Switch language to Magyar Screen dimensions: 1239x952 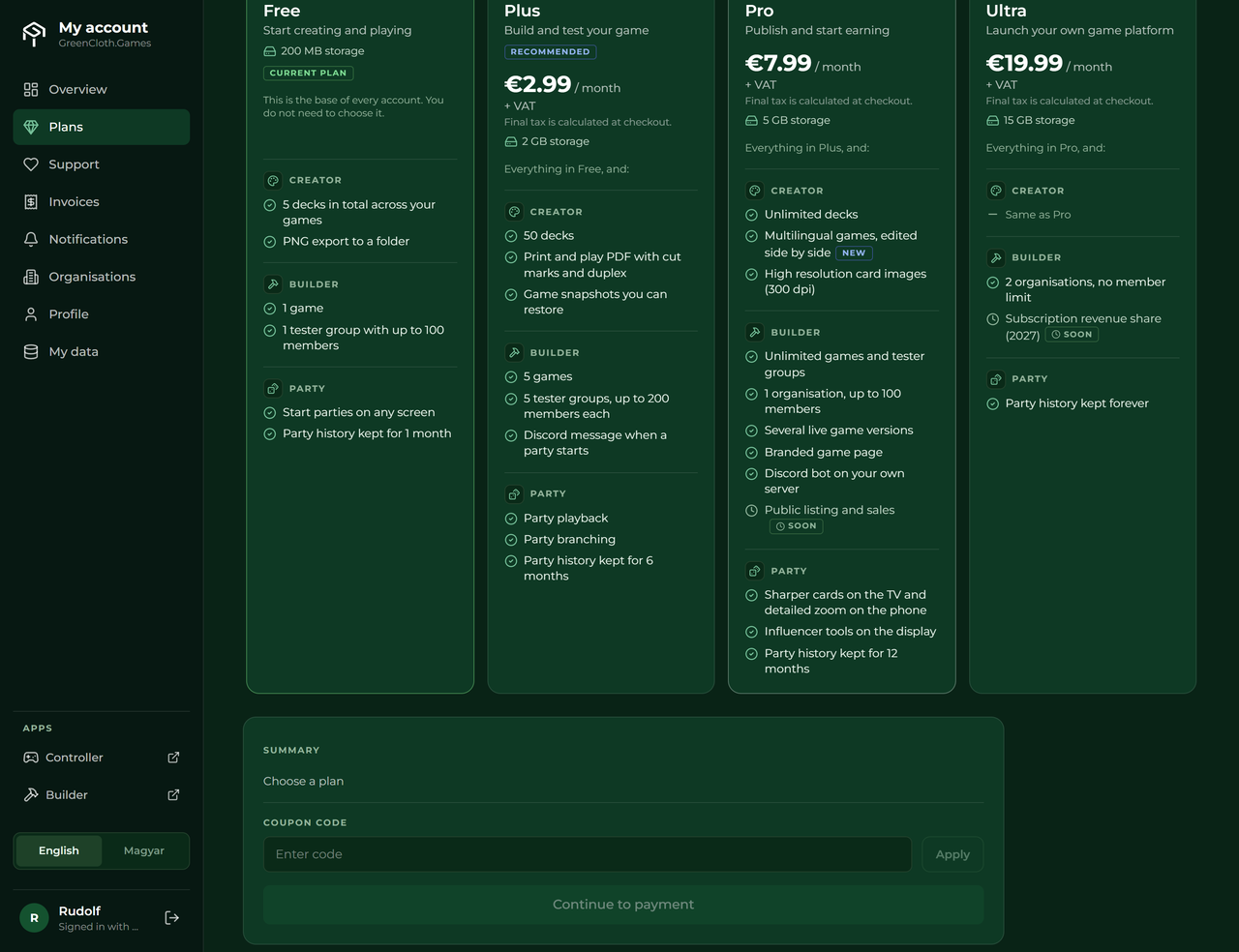pos(144,851)
